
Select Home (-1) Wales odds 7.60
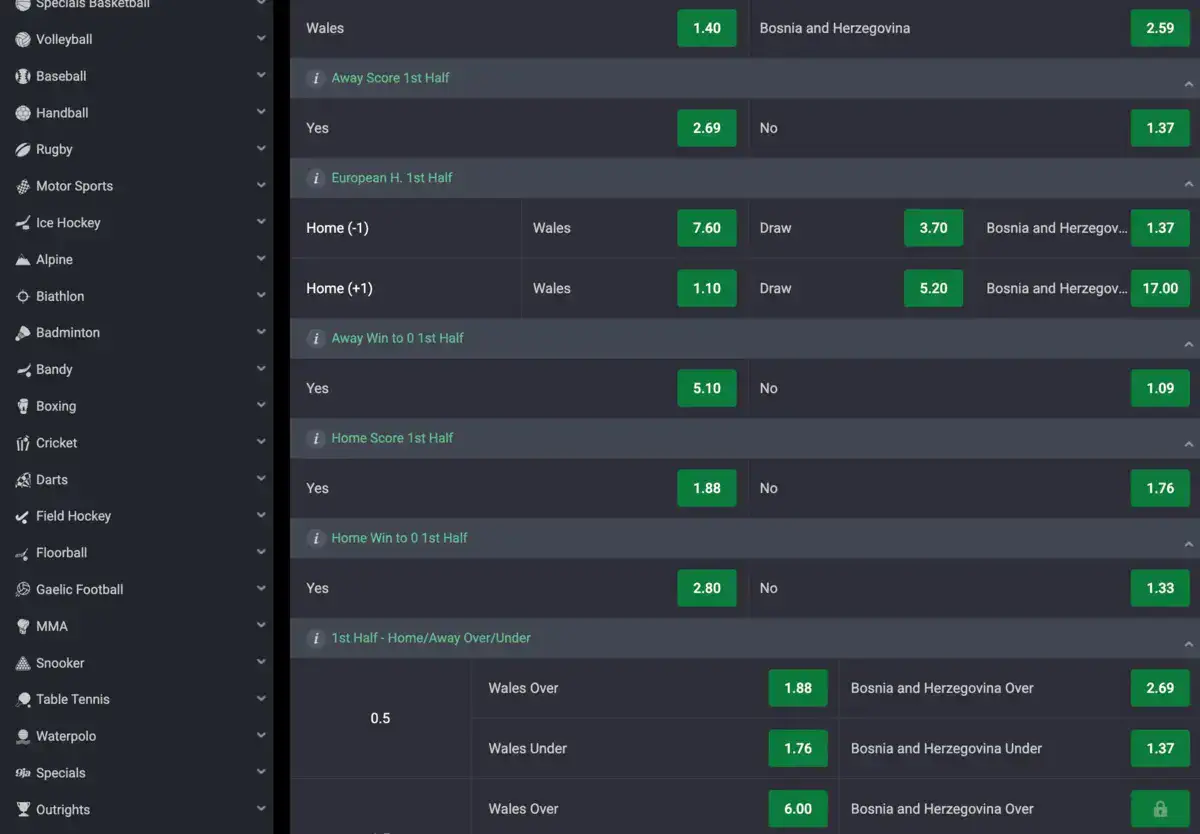pyautogui.click(x=707, y=228)
